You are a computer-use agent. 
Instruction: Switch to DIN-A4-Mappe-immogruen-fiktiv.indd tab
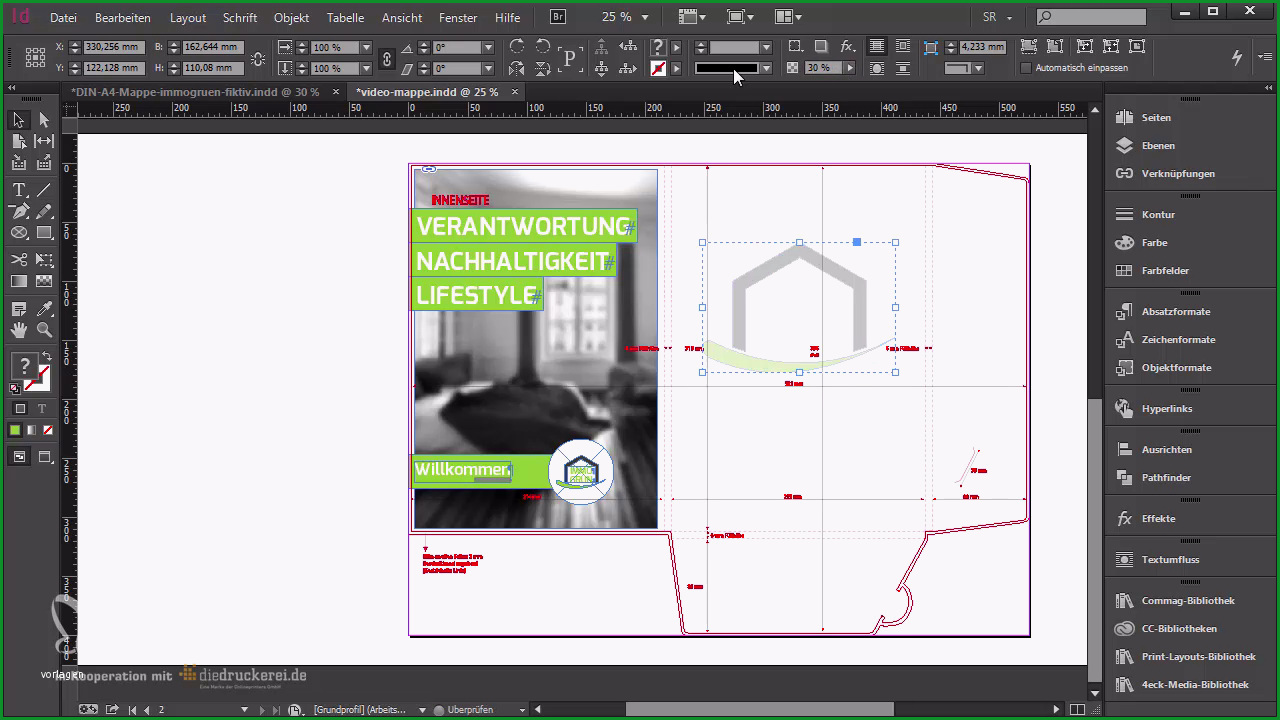[195, 91]
